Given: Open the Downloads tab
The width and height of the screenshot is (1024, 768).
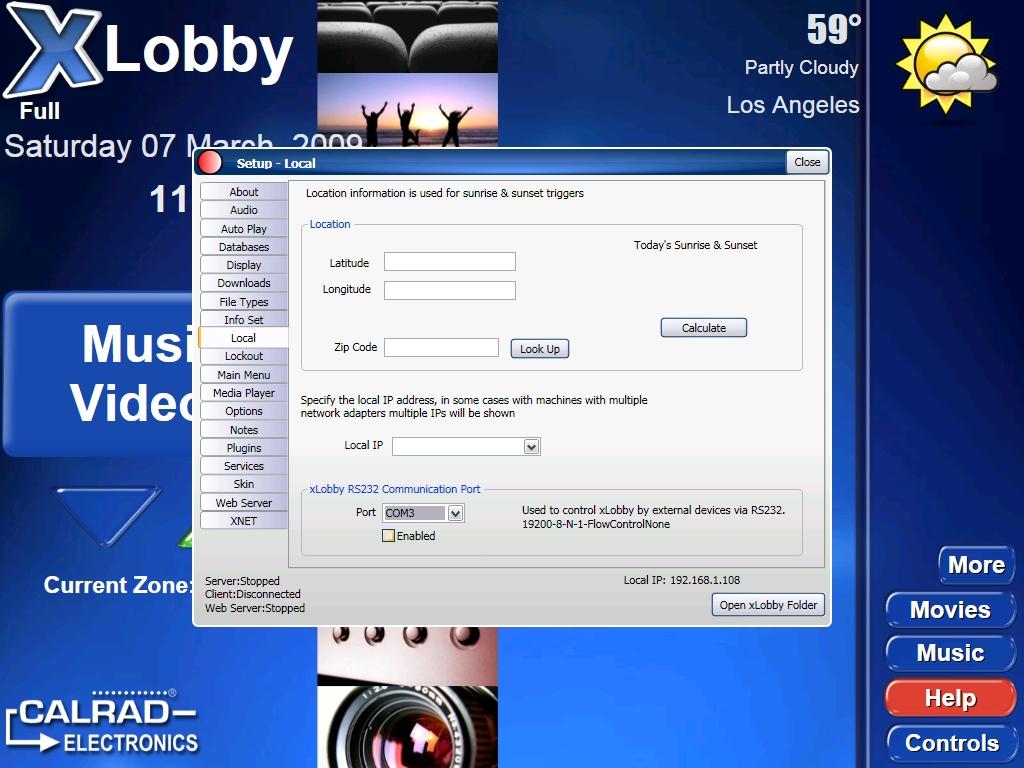Looking at the screenshot, I should 244,283.
